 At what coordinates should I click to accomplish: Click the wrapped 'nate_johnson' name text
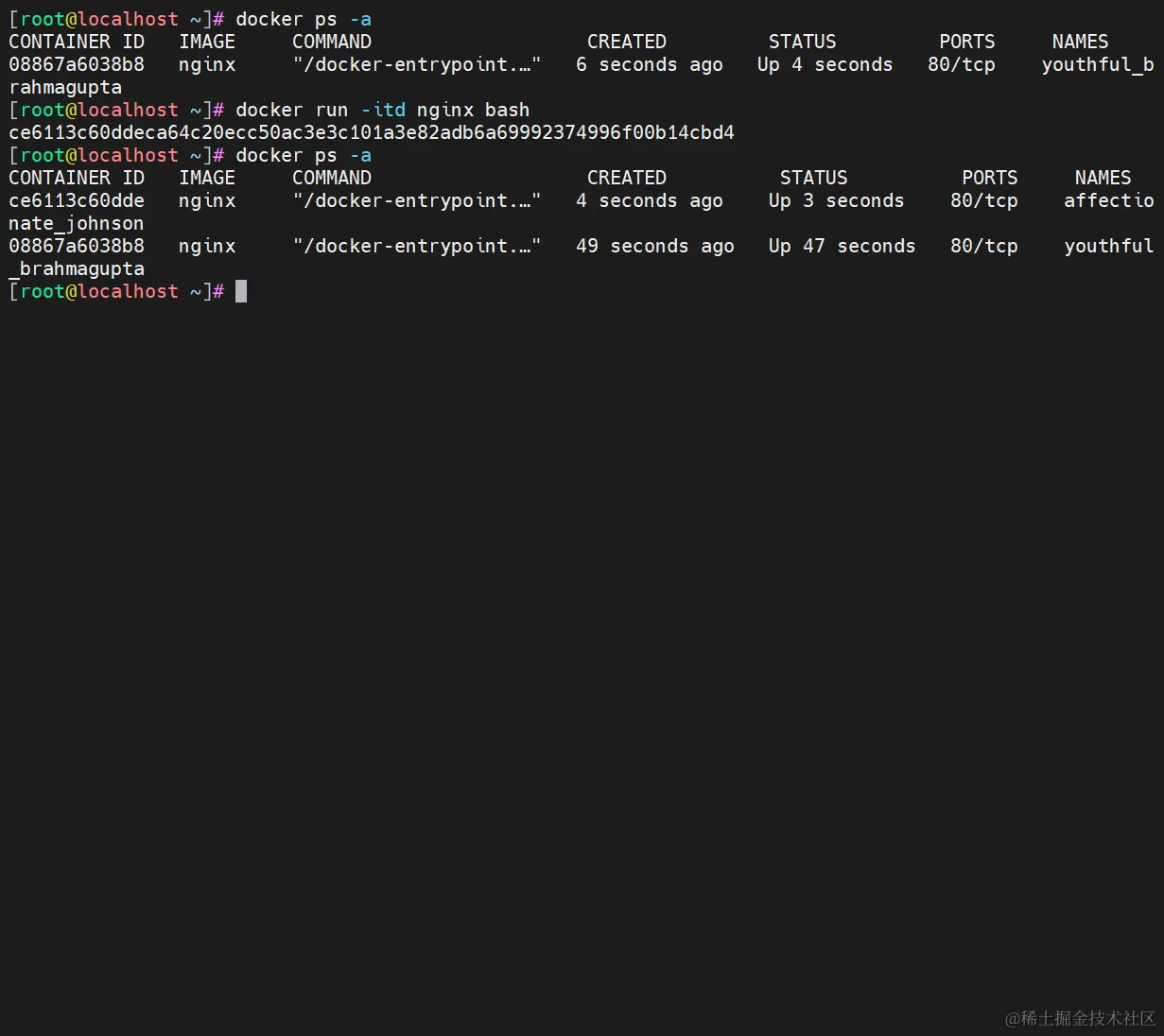click(x=77, y=223)
